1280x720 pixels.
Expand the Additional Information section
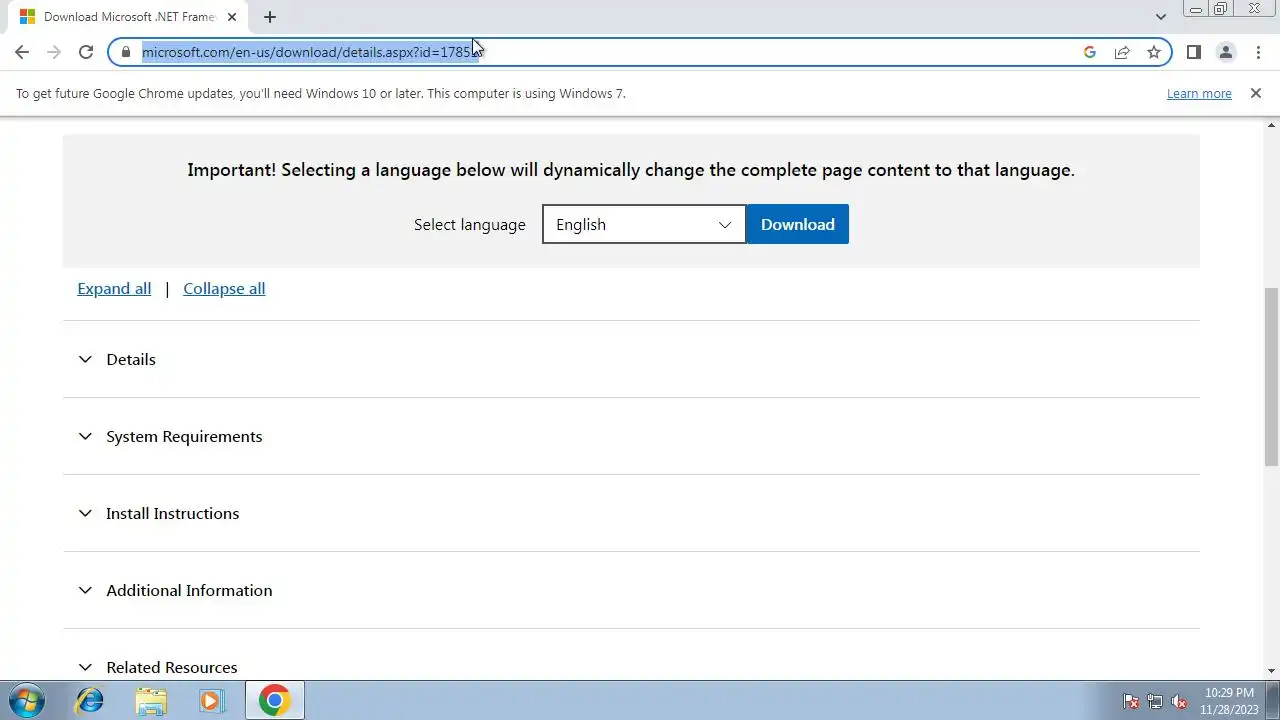coord(631,590)
